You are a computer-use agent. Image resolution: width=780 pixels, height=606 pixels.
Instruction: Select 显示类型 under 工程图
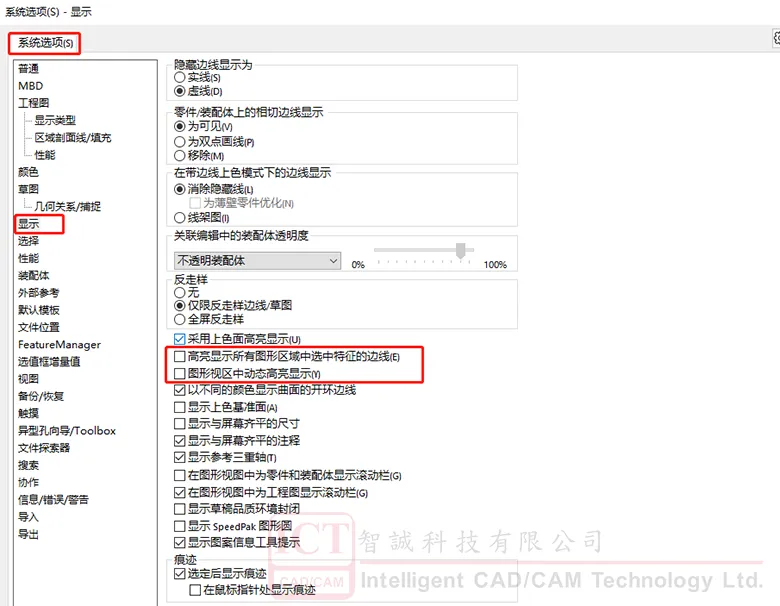pos(55,120)
